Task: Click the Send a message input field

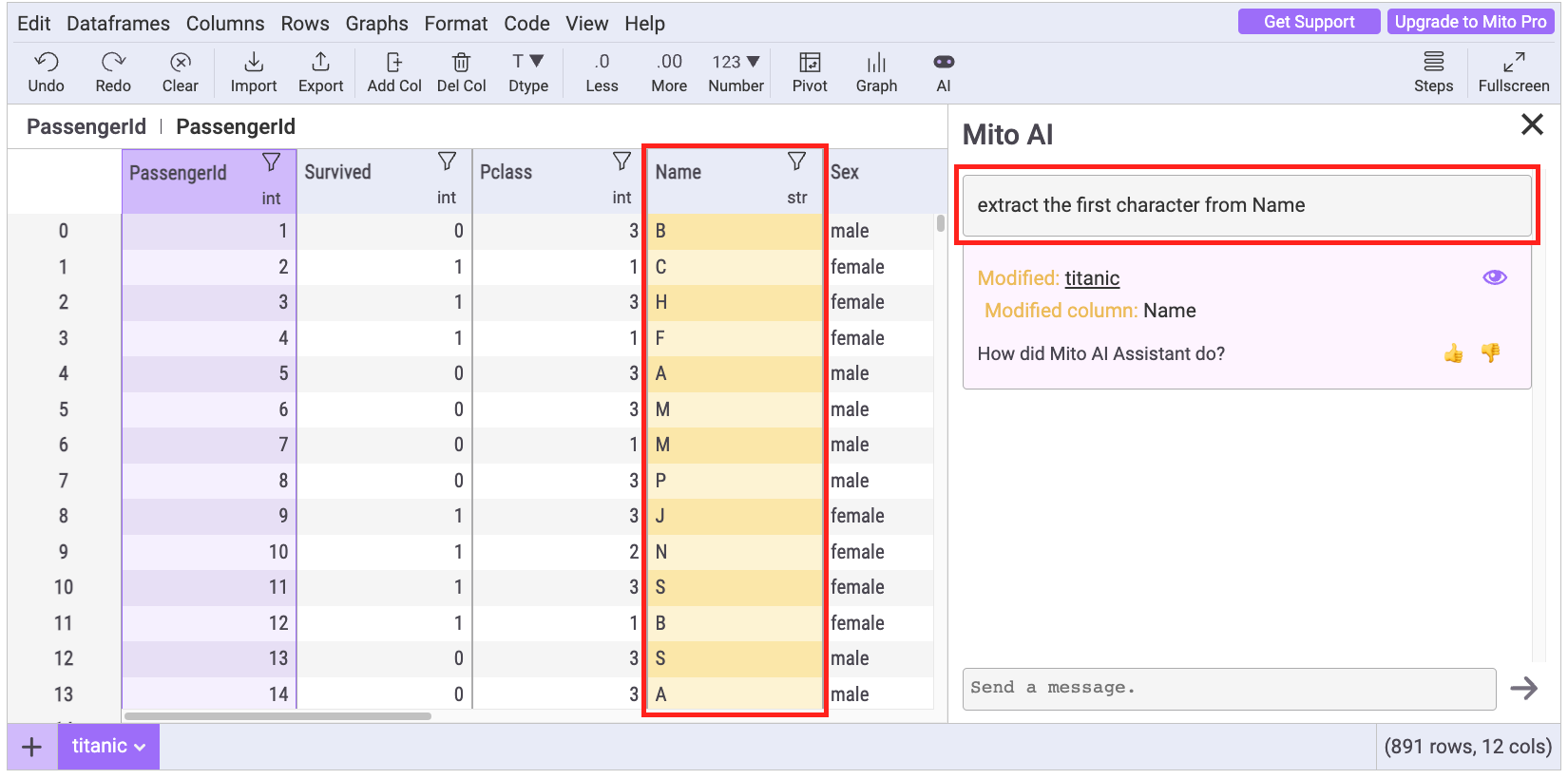Action: (x=1229, y=688)
